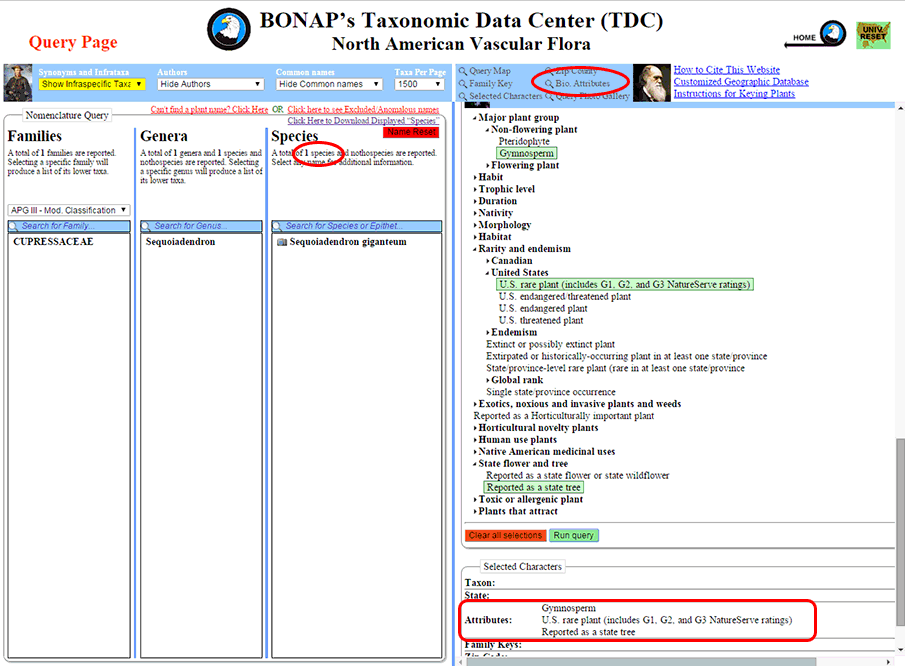Open Family Key search icon
This screenshot has height=666, width=905.
click(463, 84)
